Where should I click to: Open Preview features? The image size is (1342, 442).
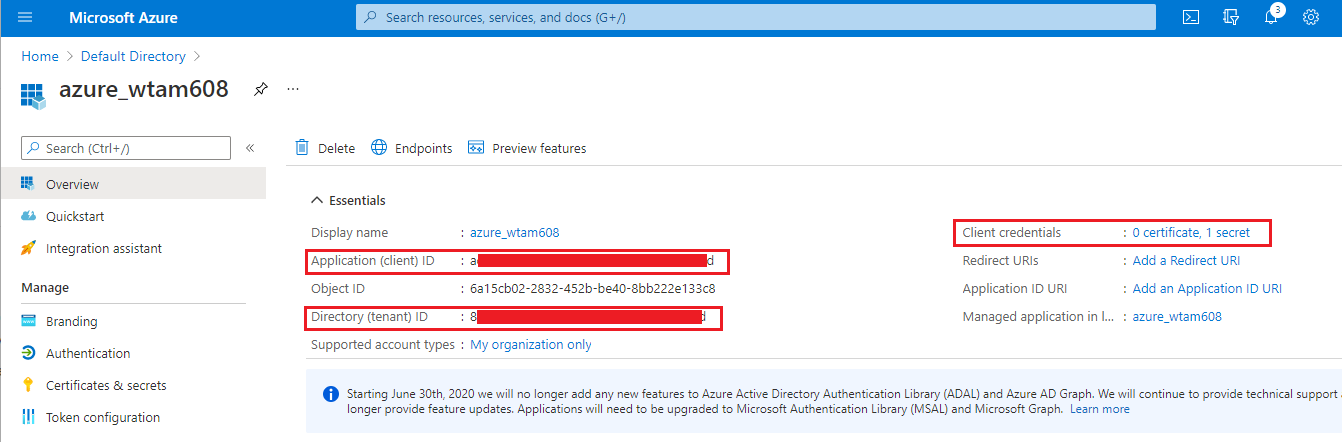[x=527, y=148]
